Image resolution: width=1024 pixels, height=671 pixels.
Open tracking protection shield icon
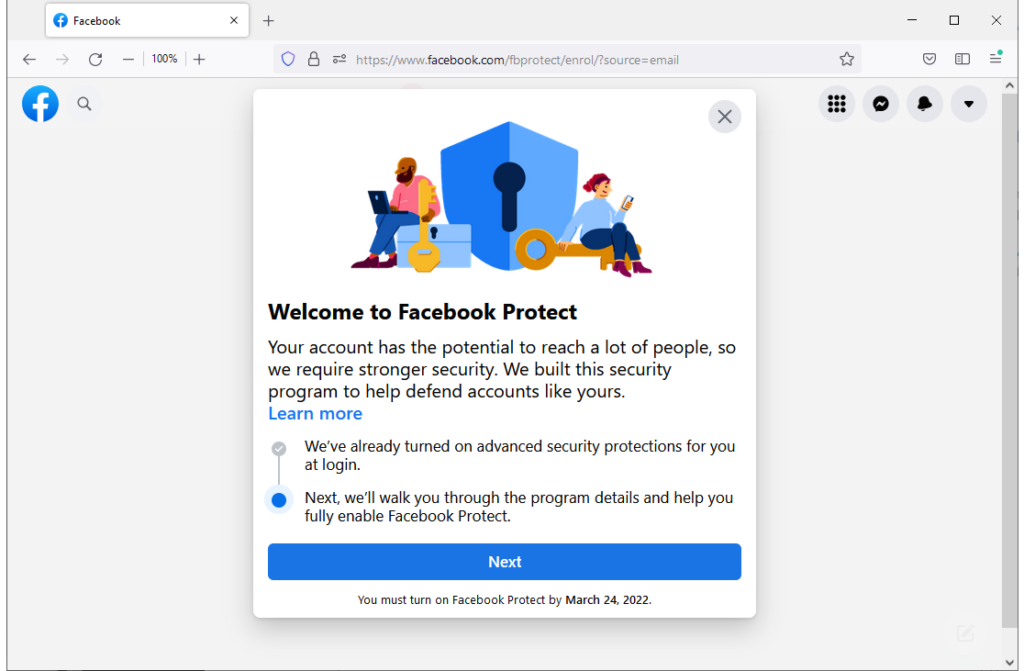tap(288, 59)
